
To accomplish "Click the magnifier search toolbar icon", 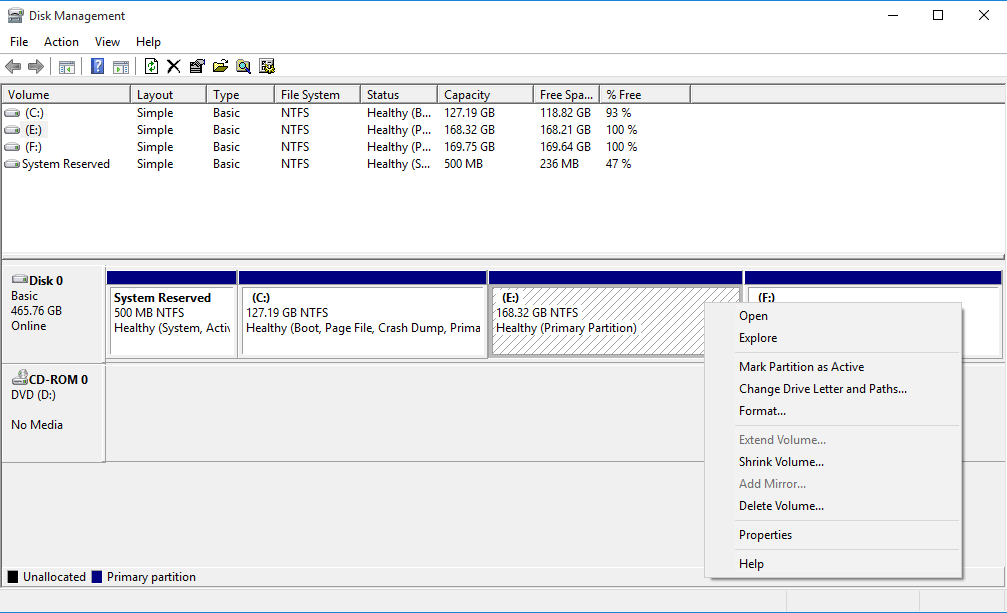I will tap(243, 66).
